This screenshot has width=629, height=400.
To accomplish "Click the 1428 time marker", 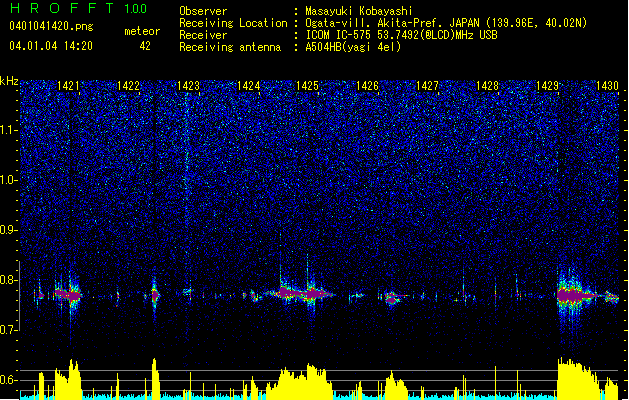I will coord(487,86).
